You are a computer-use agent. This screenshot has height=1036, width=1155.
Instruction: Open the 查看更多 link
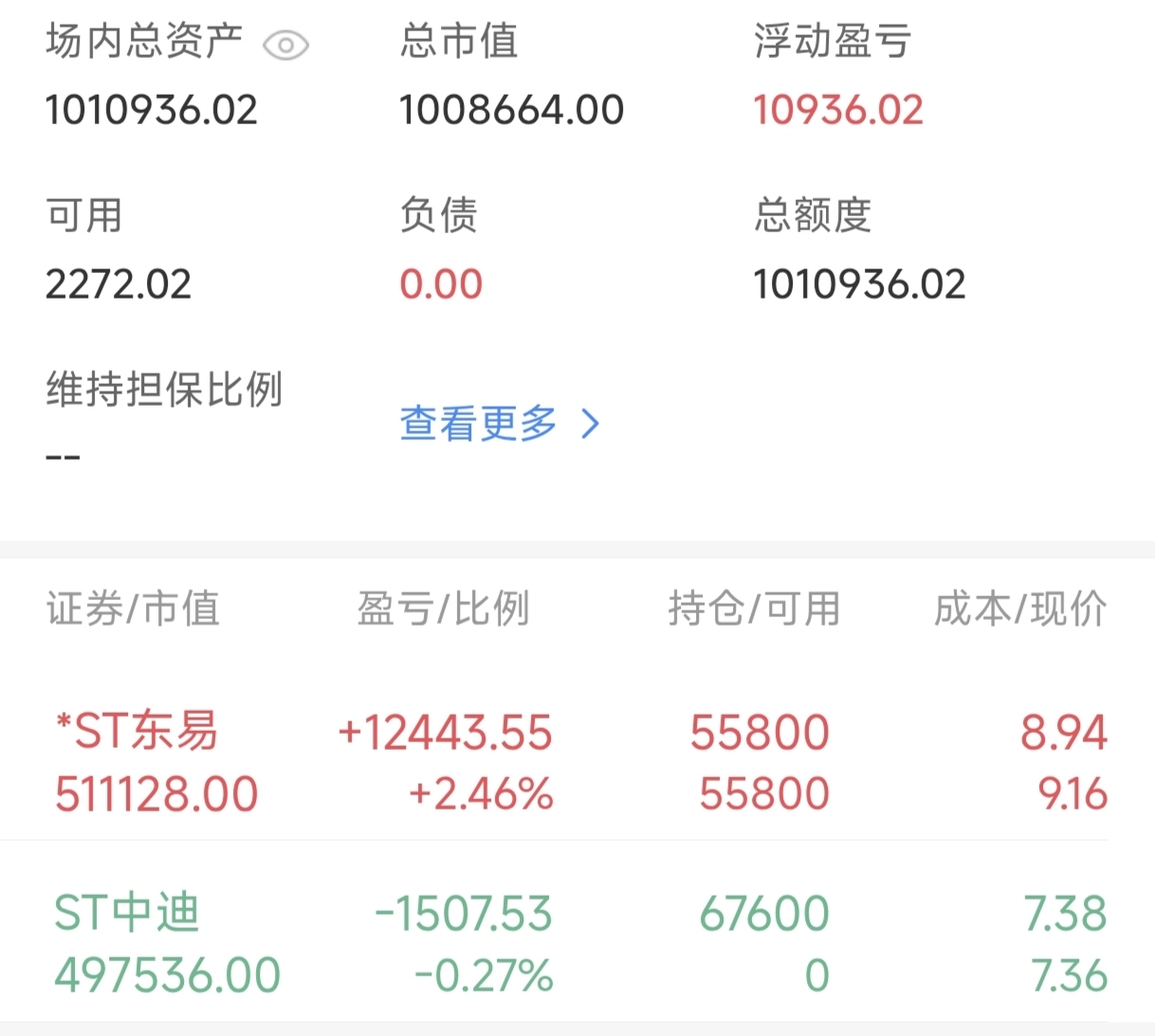coord(479,423)
